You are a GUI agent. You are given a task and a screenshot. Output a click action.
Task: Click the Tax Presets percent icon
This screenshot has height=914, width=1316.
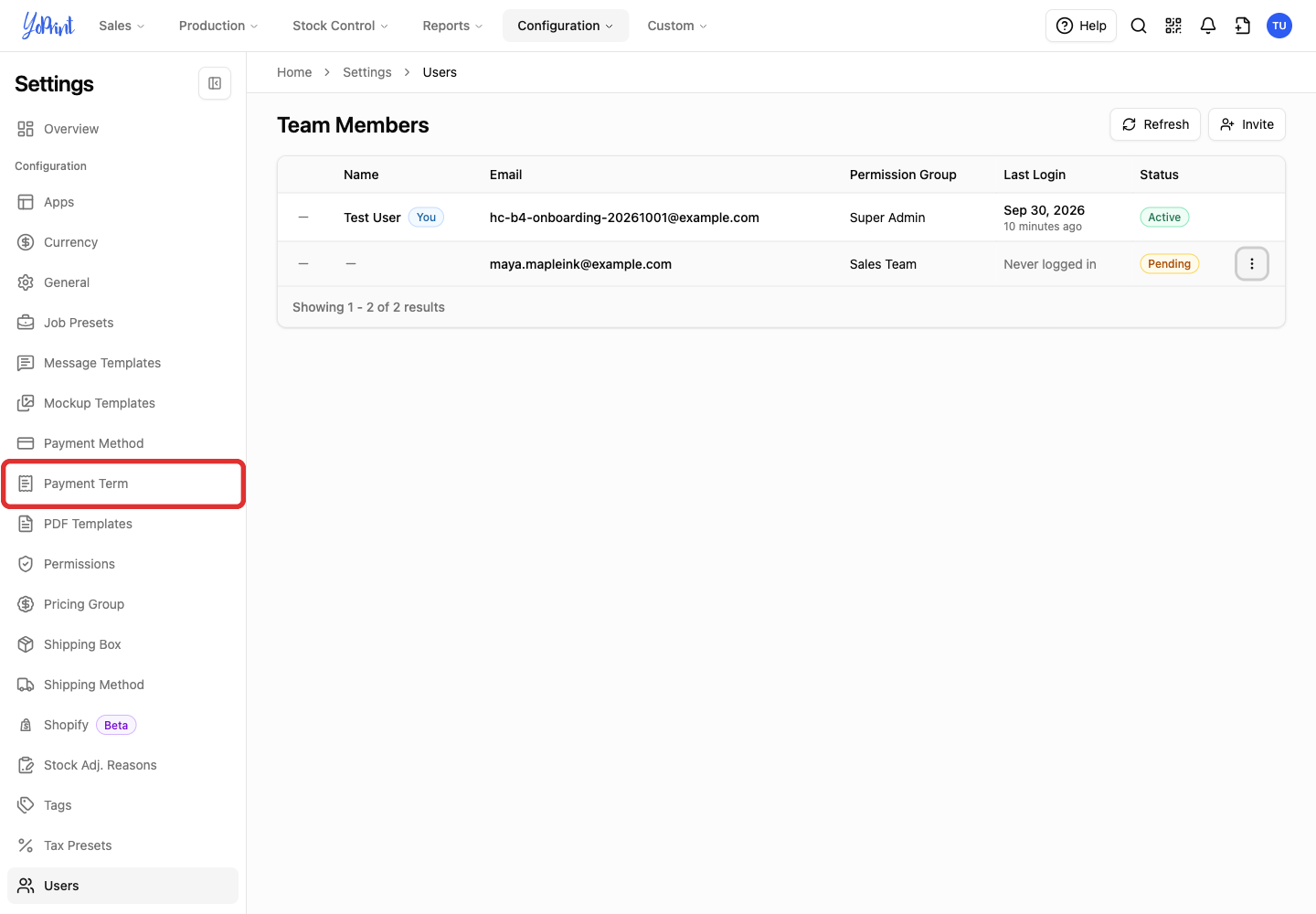coord(26,845)
